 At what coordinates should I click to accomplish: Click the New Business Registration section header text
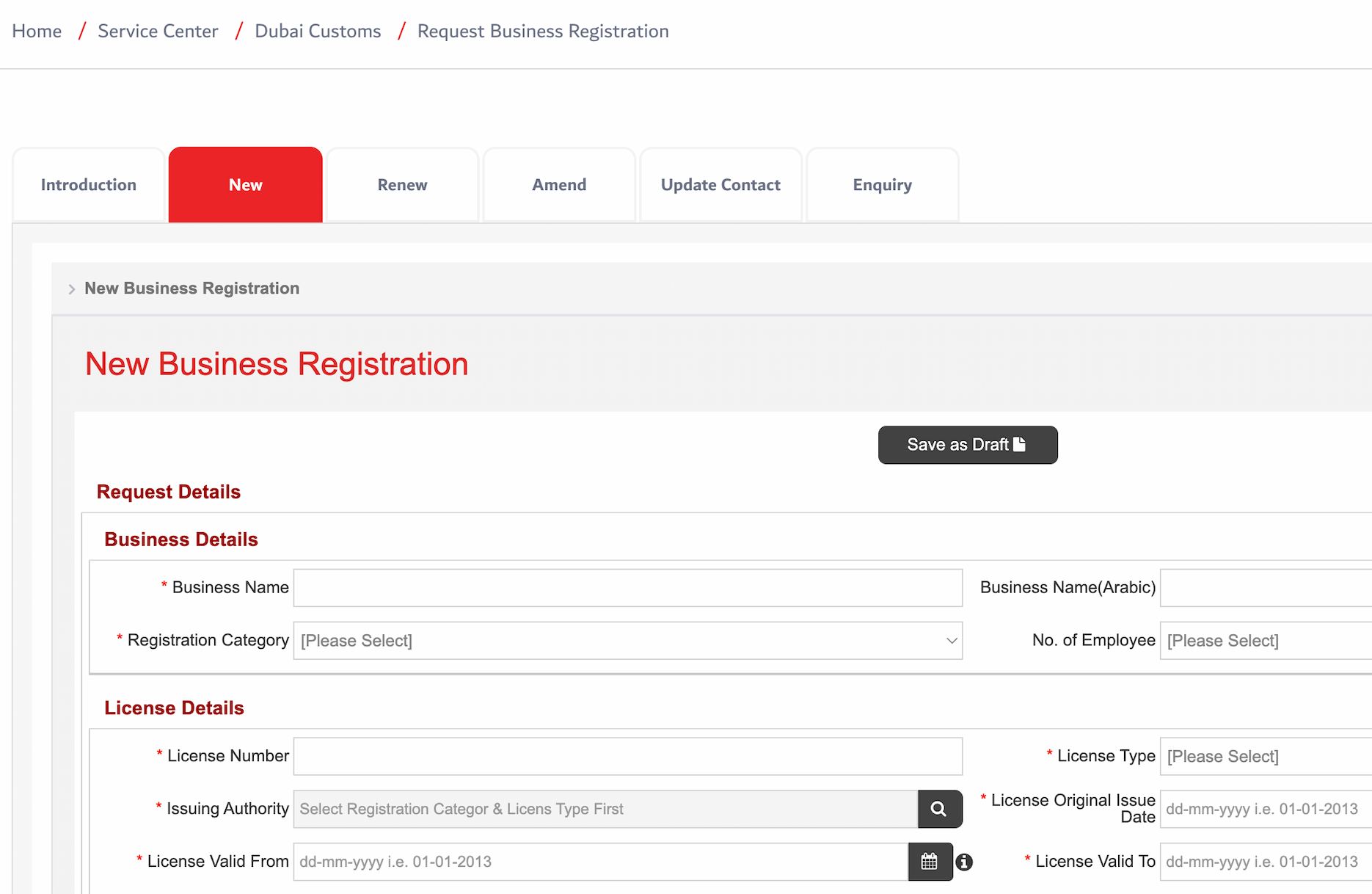click(x=192, y=288)
